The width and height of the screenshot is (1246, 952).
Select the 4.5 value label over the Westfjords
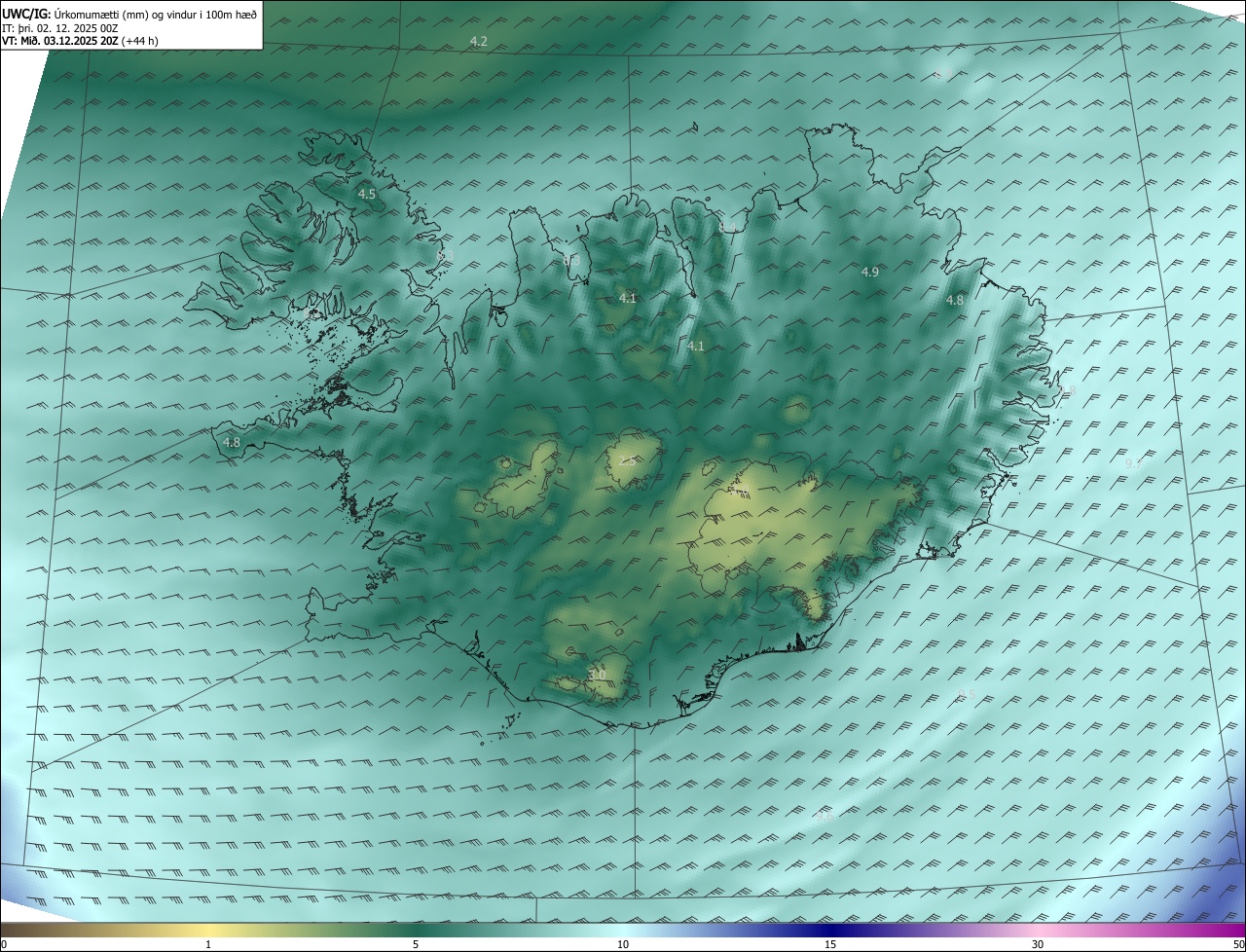(x=367, y=195)
